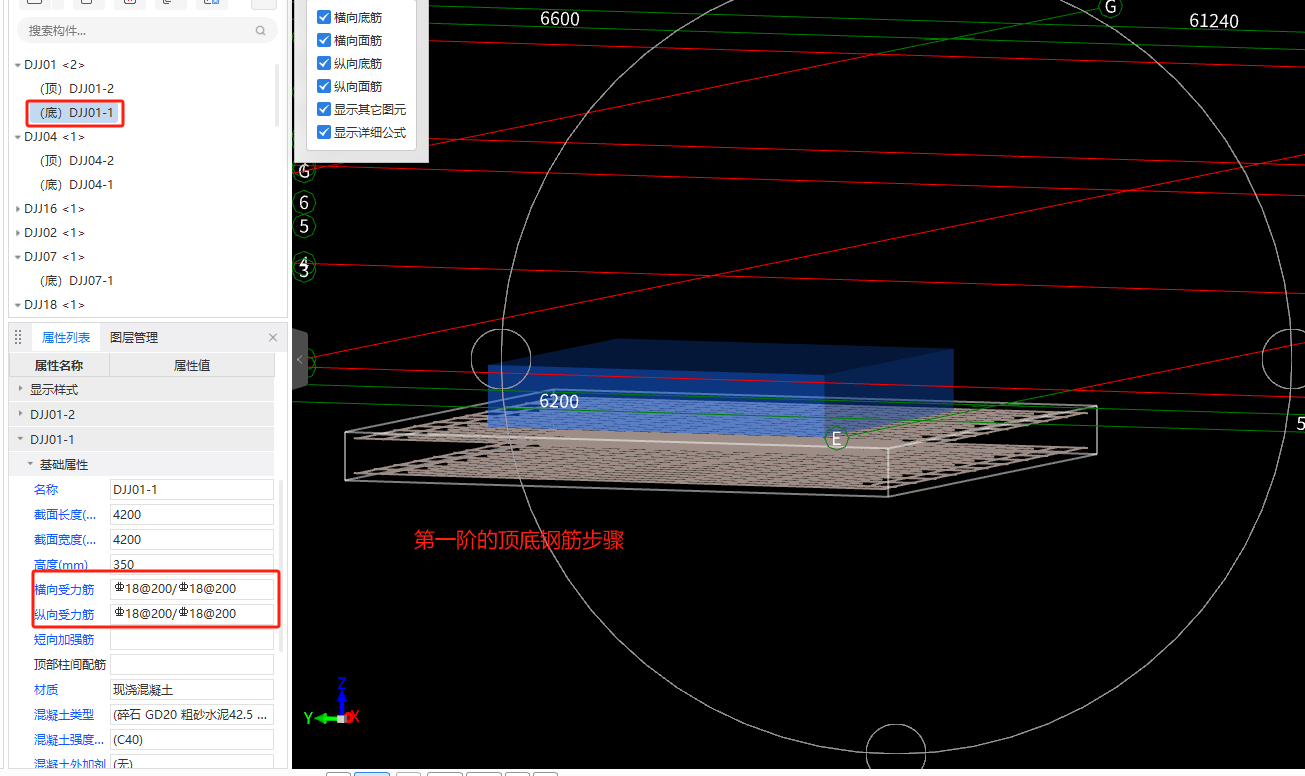Collapse the 基础属性 section
The height and width of the screenshot is (776, 1305).
tap(30, 464)
